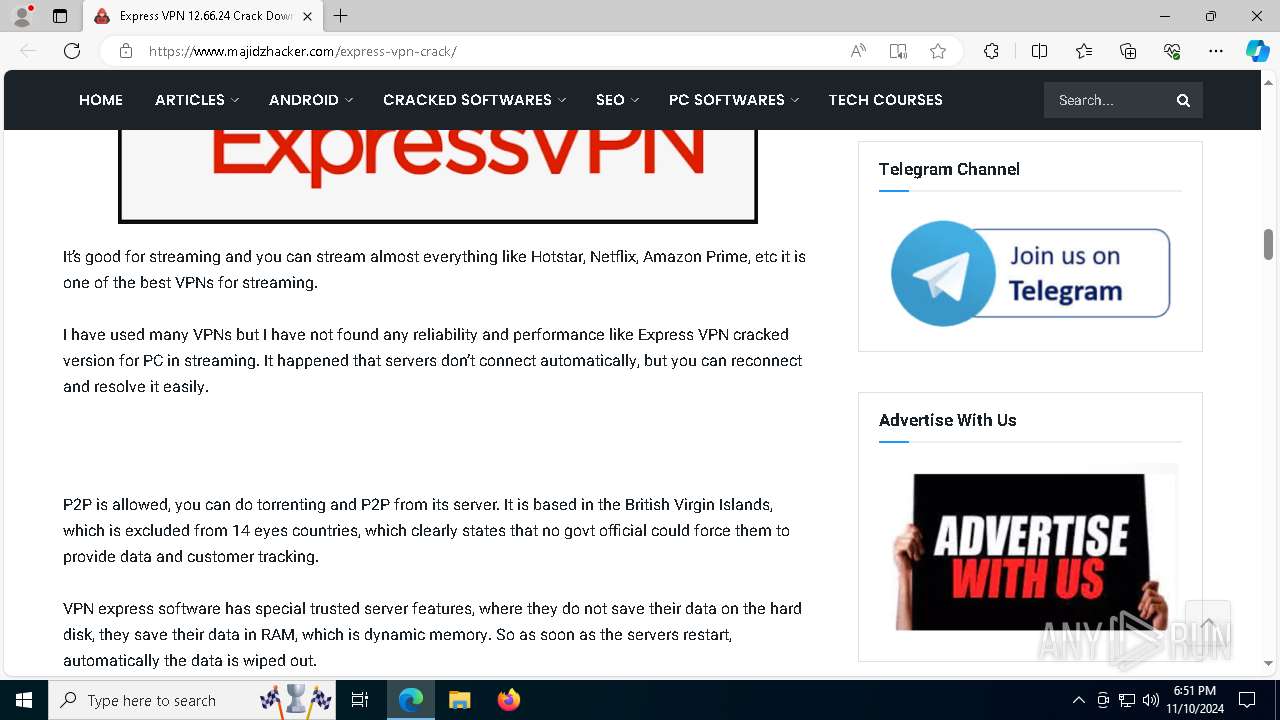Expand the CRACKED SOFTWARES dropdown menu
1280x720 pixels.
pyautogui.click(x=474, y=100)
